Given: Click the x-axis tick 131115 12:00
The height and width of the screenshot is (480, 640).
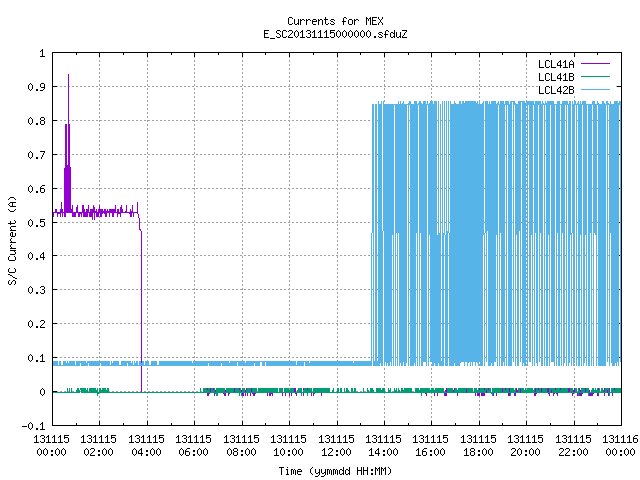Looking at the screenshot, I should coord(336,445).
